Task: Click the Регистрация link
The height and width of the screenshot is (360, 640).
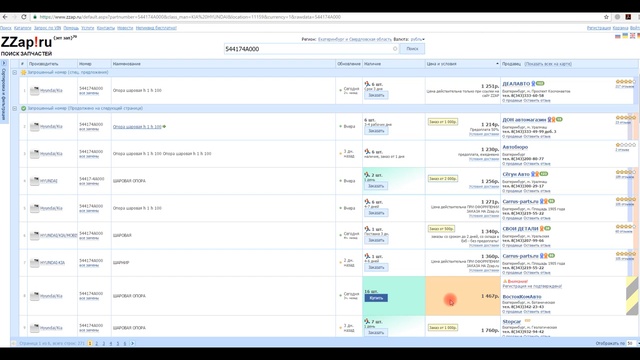Action: click(599, 28)
